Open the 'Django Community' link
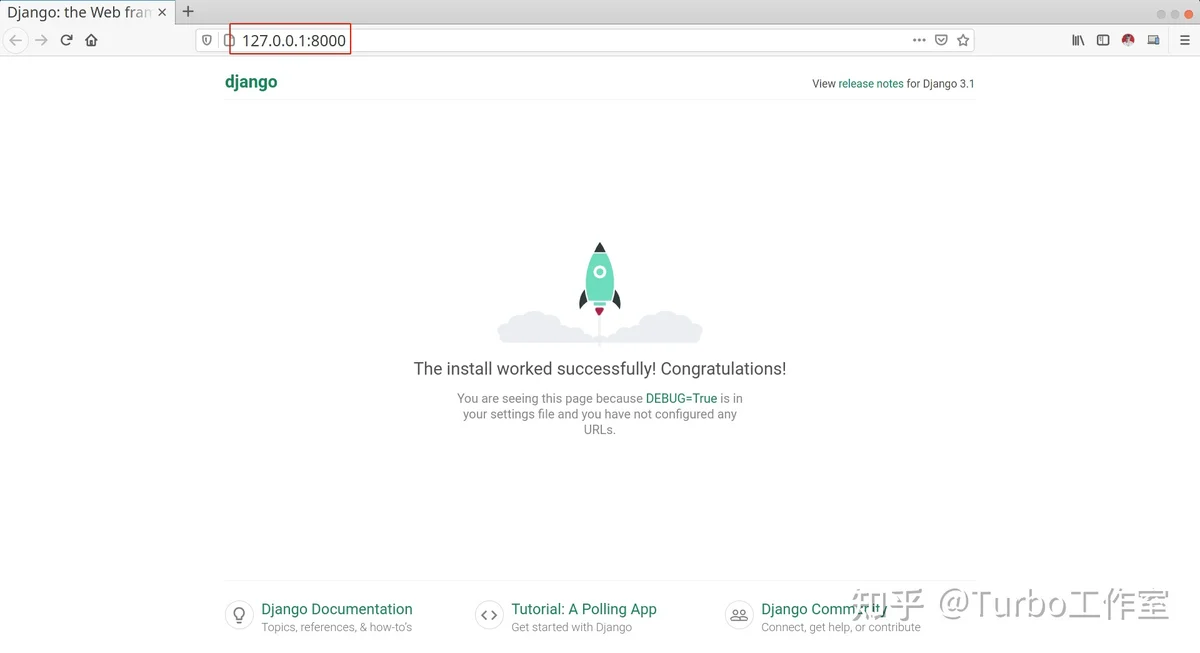This screenshot has height=653, width=1200. (x=824, y=609)
